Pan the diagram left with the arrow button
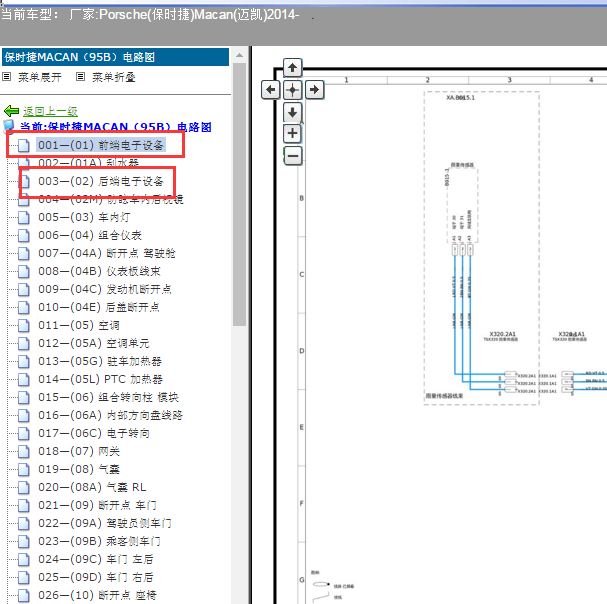The width and height of the screenshot is (607, 604). click(x=271, y=90)
